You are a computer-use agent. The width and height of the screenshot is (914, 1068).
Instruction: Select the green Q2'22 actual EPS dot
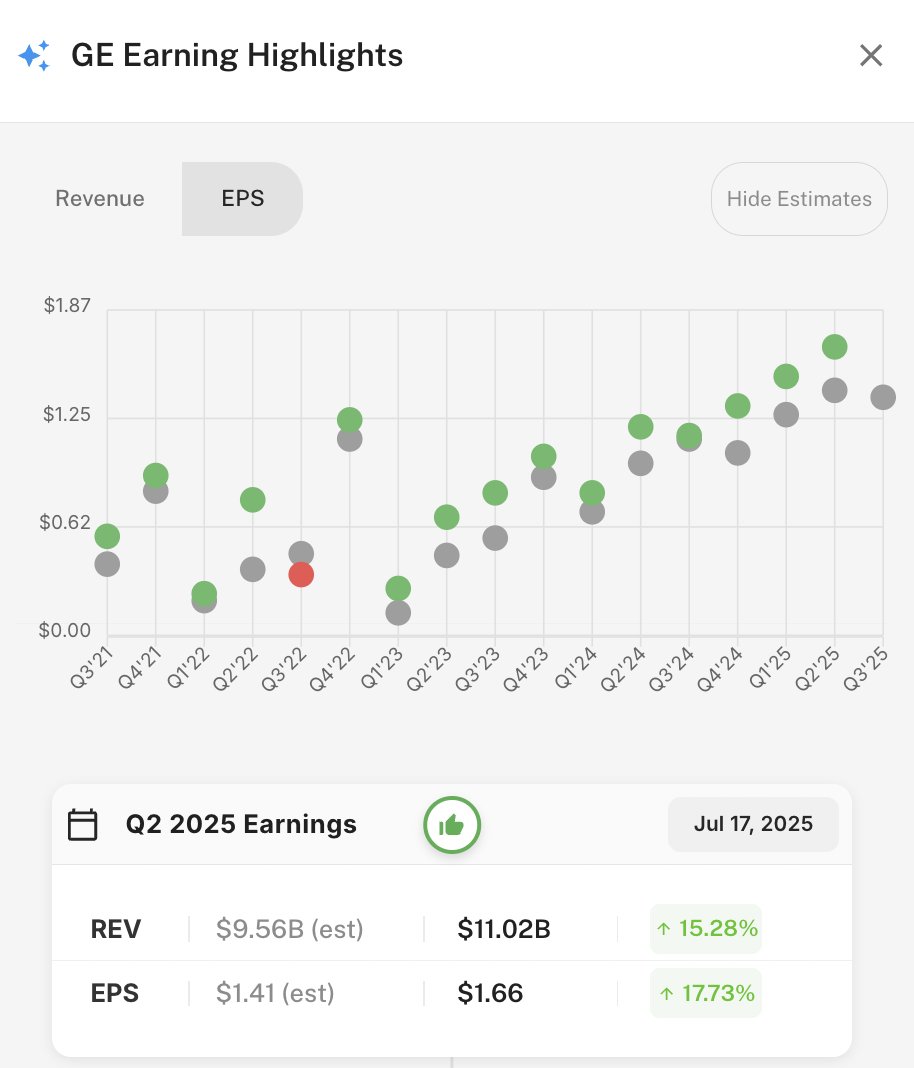(x=253, y=500)
